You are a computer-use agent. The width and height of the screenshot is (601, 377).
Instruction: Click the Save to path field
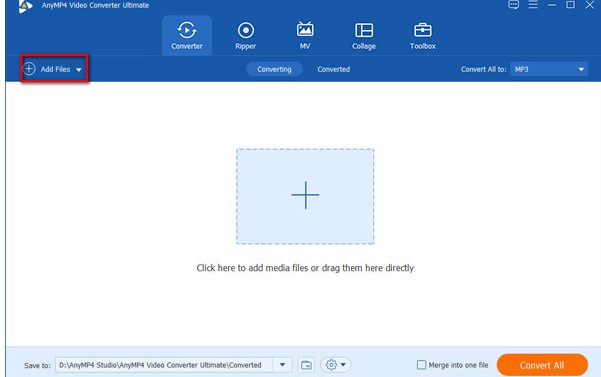164,365
